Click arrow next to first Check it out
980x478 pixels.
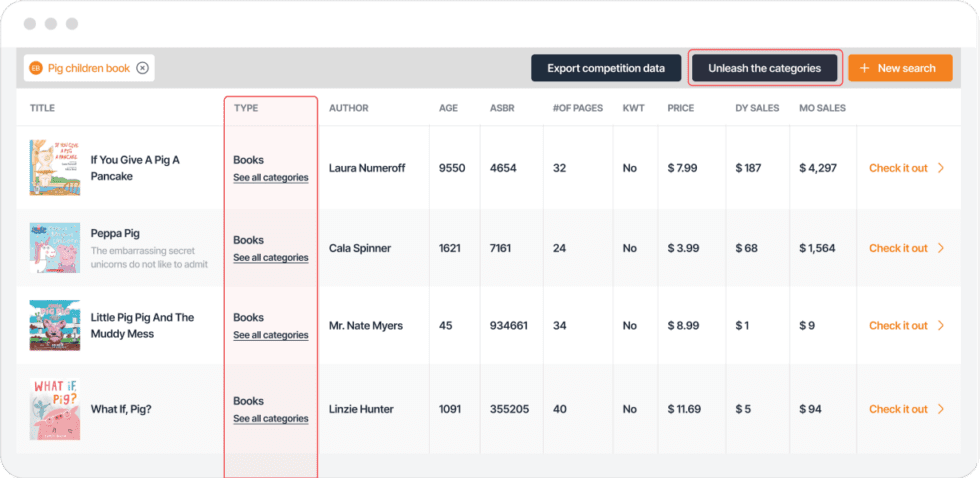point(940,168)
